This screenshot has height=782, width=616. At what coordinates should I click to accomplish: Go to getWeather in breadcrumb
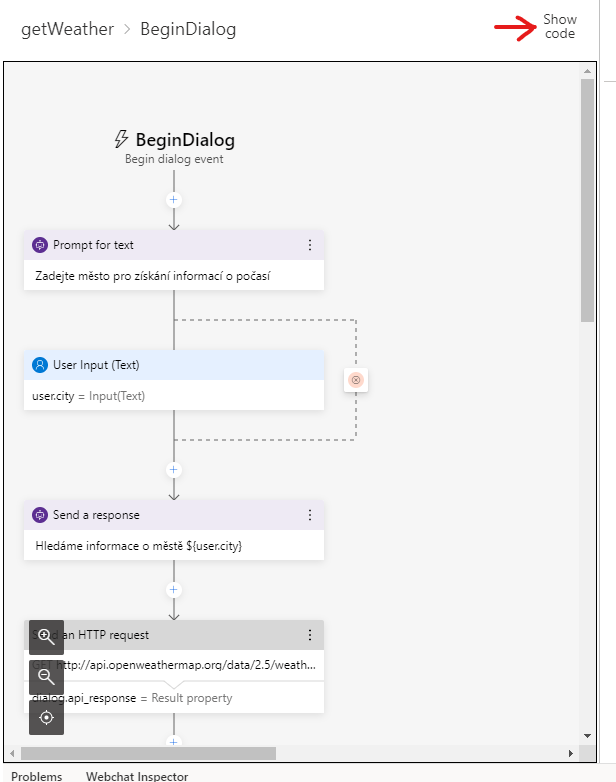67,29
